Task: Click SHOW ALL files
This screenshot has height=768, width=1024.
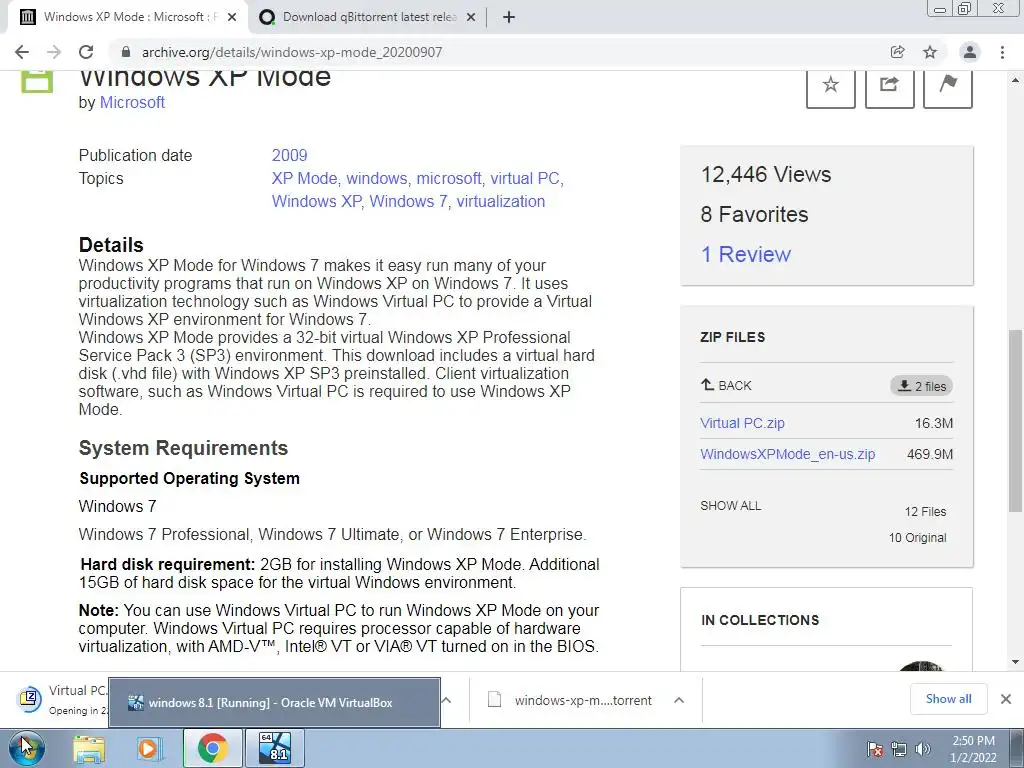Action: [731, 505]
